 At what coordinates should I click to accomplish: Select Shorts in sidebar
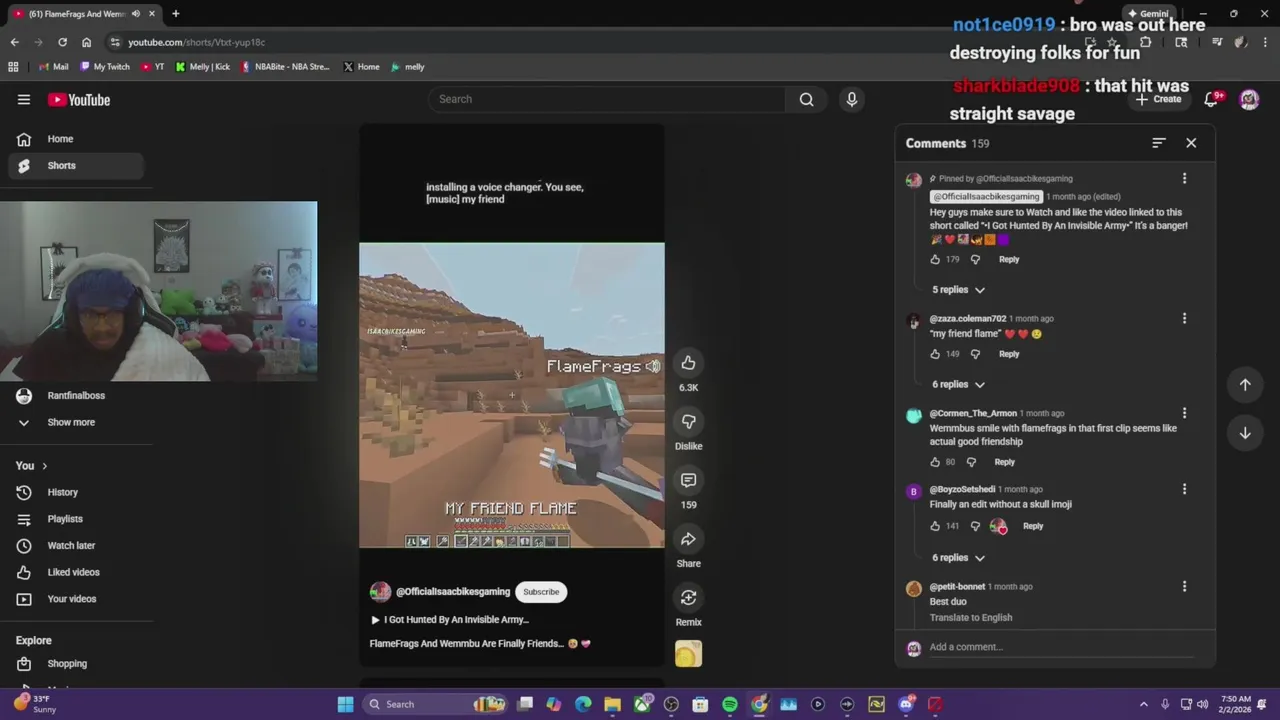(x=76, y=165)
